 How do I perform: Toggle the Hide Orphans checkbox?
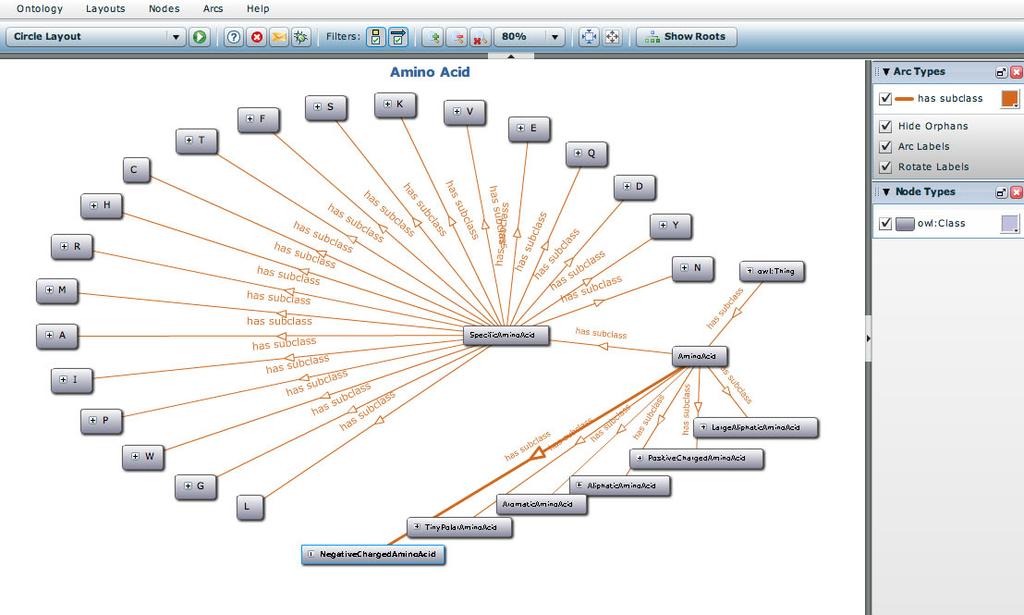point(886,126)
